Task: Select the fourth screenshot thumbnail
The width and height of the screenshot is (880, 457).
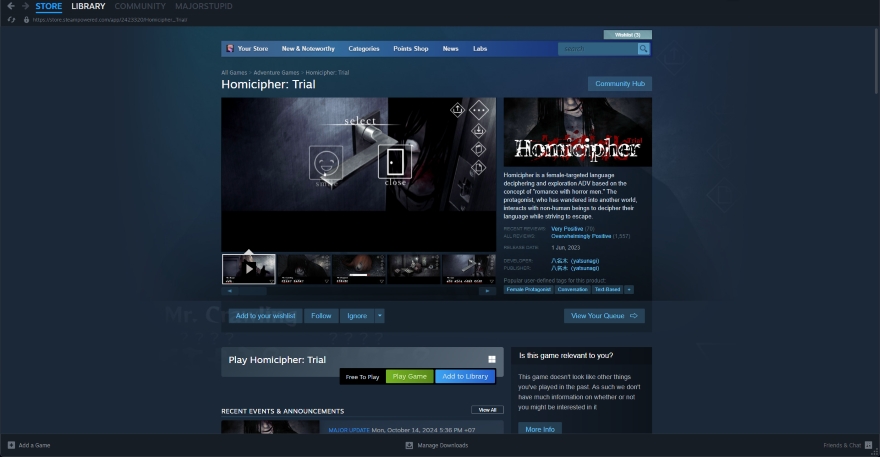Action: pyautogui.click(x=414, y=269)
